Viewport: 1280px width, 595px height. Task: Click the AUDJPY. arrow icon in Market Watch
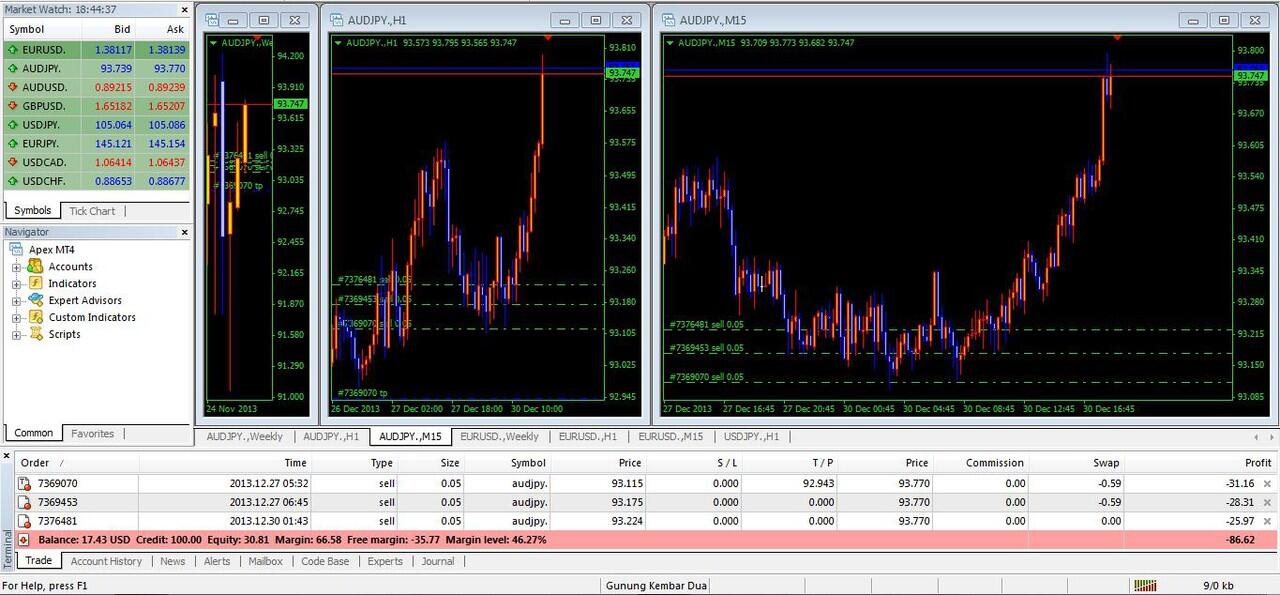pos(12,68)
